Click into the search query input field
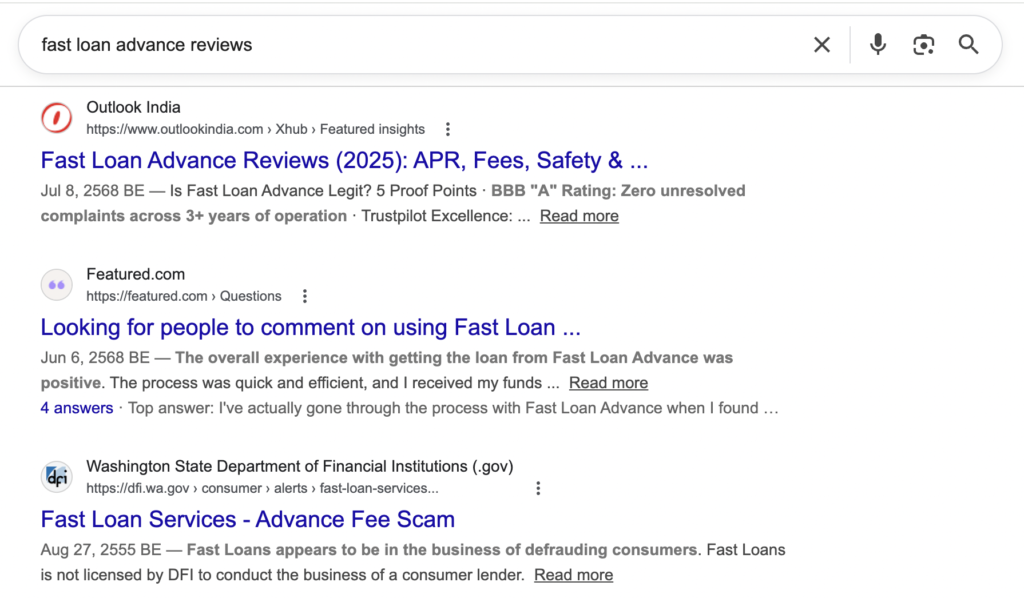The width and height of the screenshot is (1024, 598). 400,45
